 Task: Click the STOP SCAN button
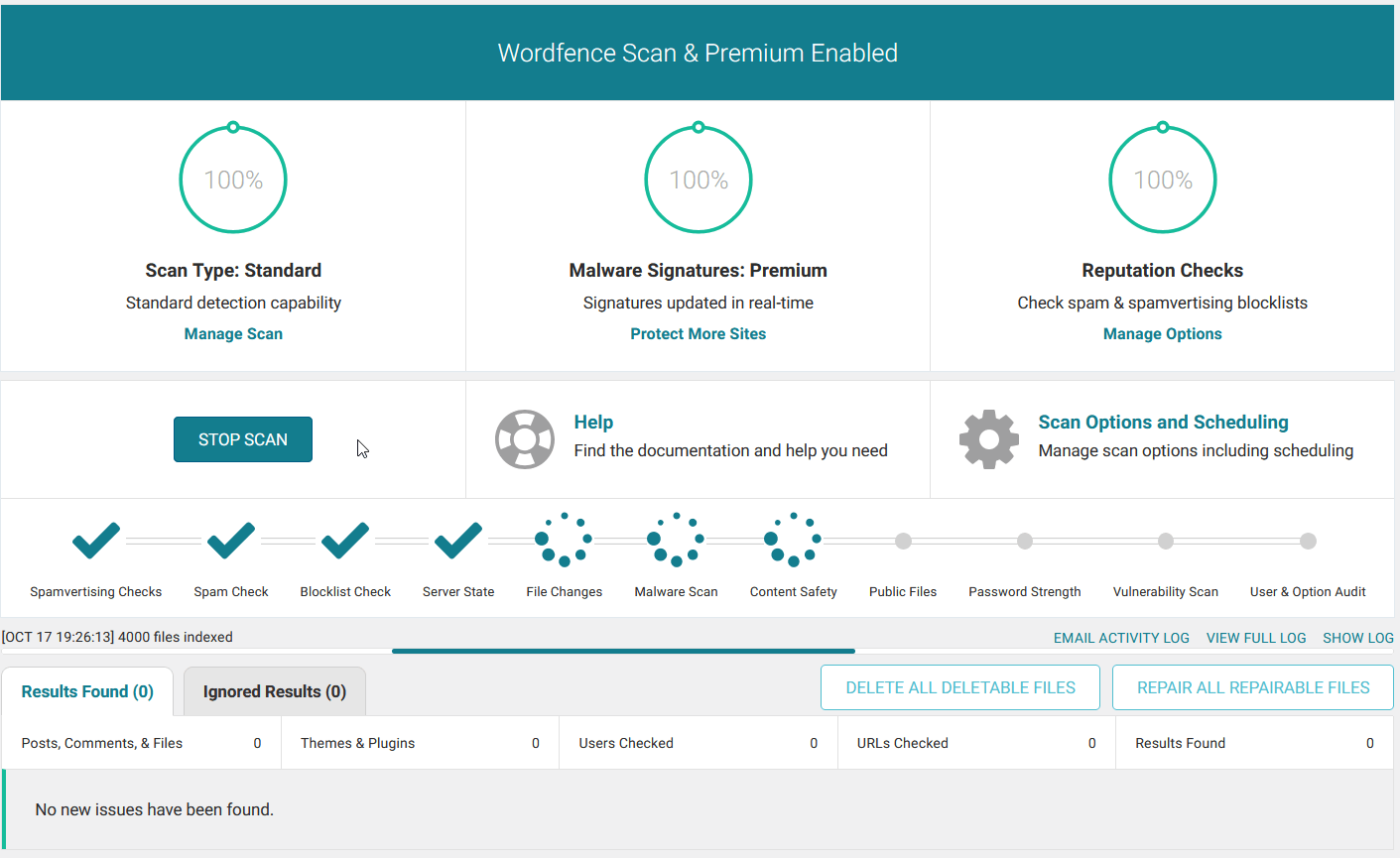243,438
